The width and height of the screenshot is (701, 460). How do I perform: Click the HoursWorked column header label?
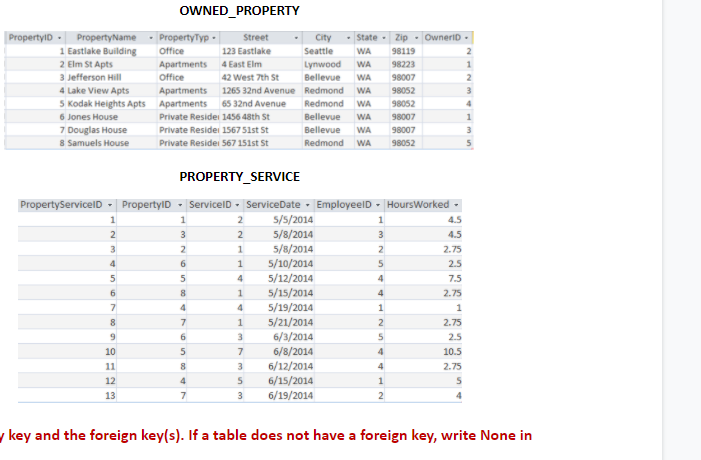coord(418,205)
